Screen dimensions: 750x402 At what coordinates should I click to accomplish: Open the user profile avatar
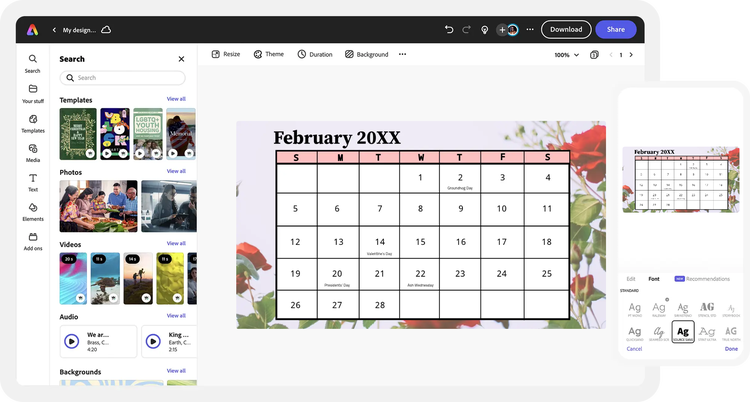pyautogui.click(x=513, y=30)
